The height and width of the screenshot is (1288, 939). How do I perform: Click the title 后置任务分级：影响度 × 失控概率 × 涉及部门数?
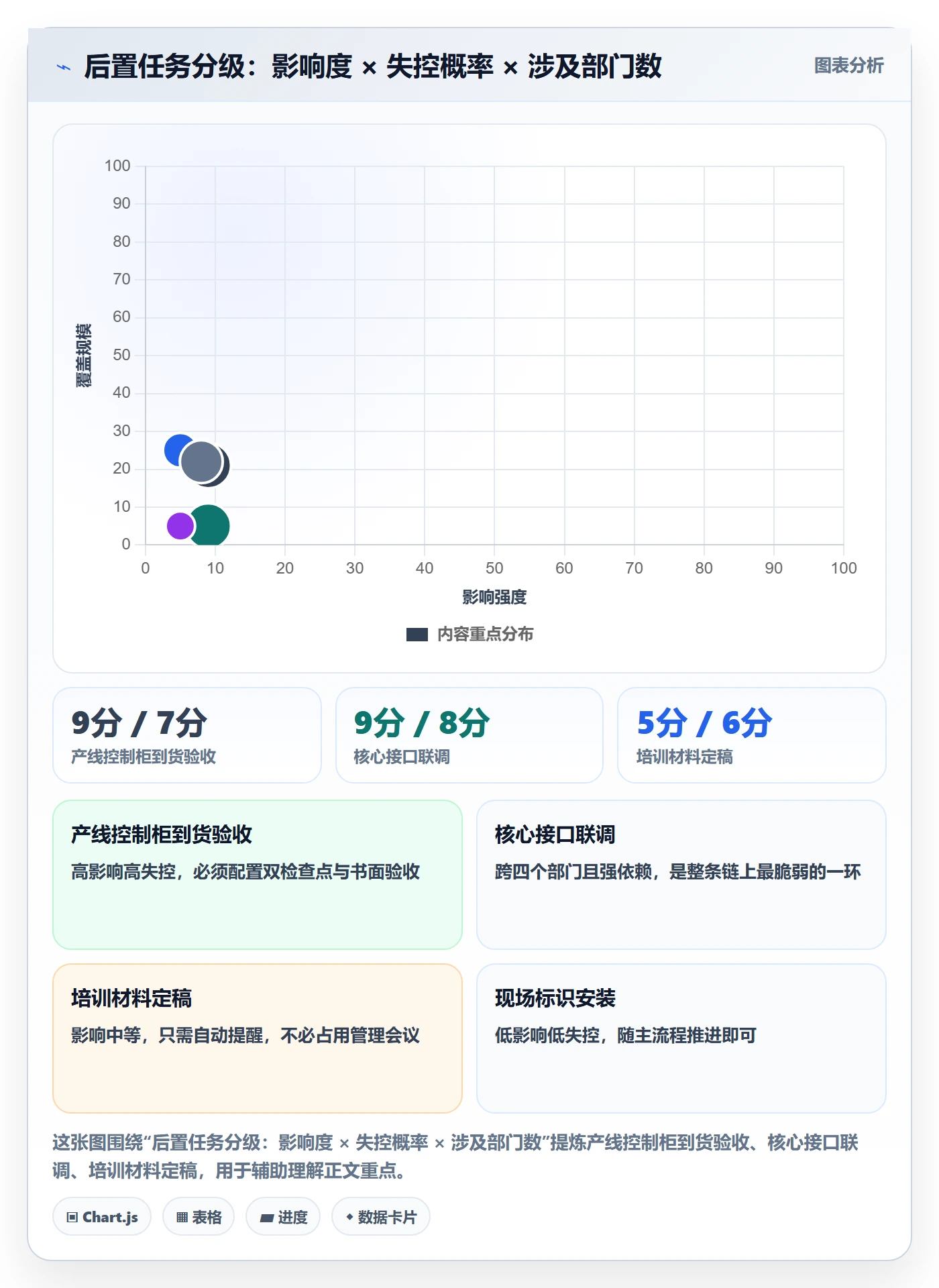pyautogui.click(x=373, y=66)
